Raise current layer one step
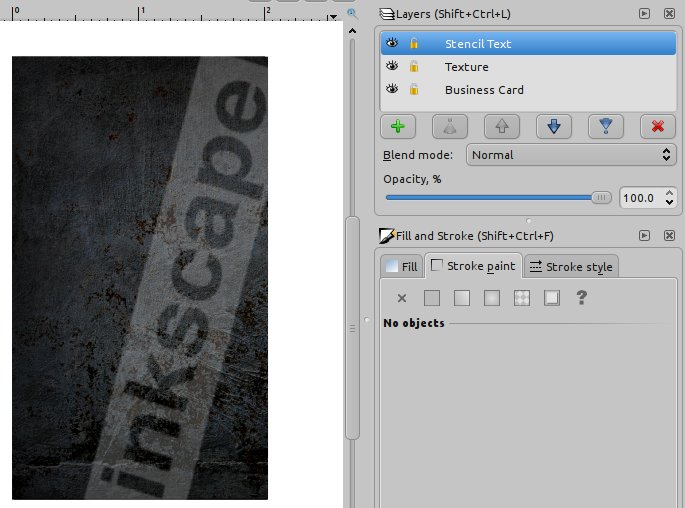 point(502,127)
